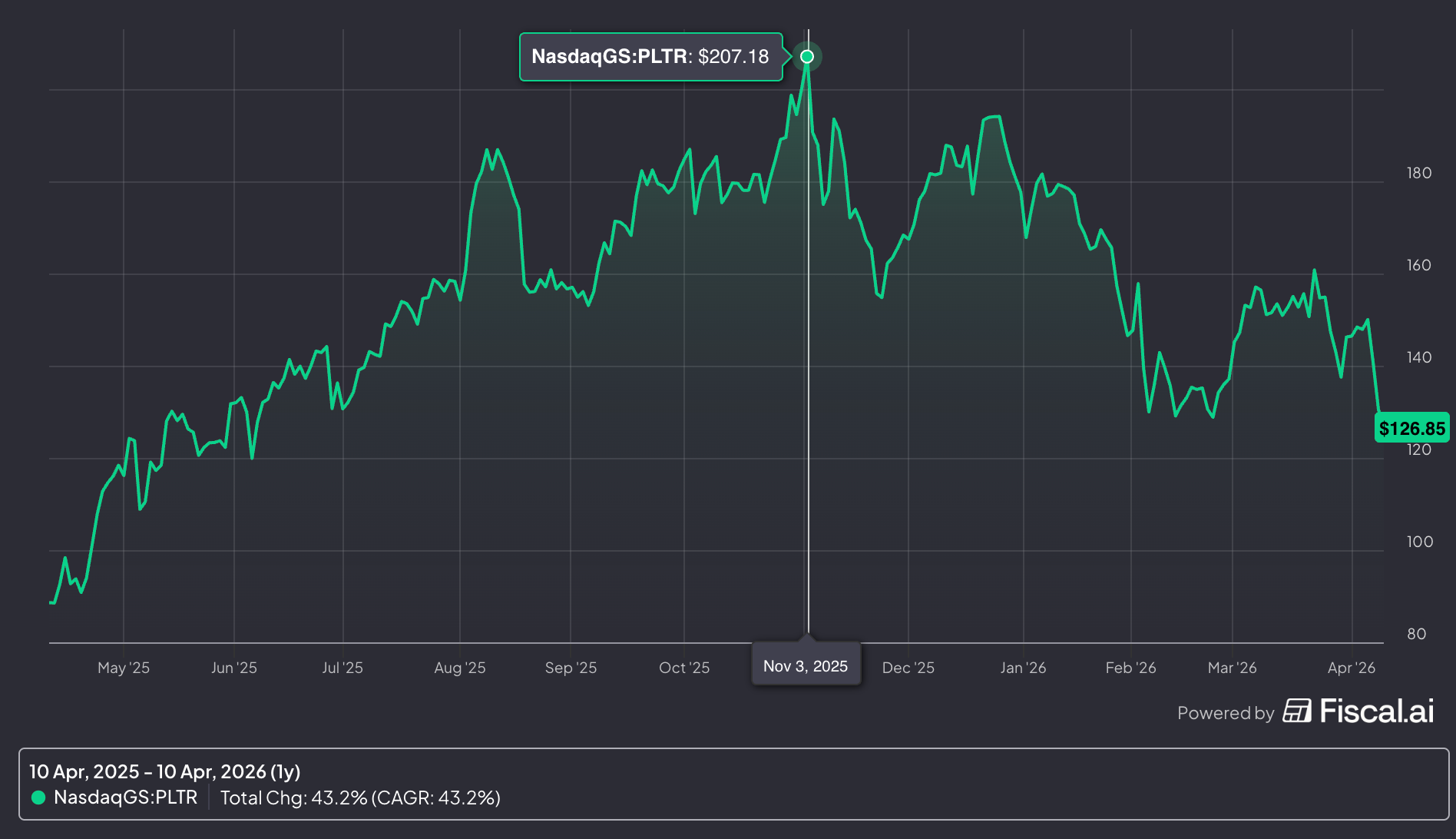Image resolution: width=1456 pixels, height=839 pixels.
Task: Click the Apr '26 axis label
Action: tap(1352, 668)
